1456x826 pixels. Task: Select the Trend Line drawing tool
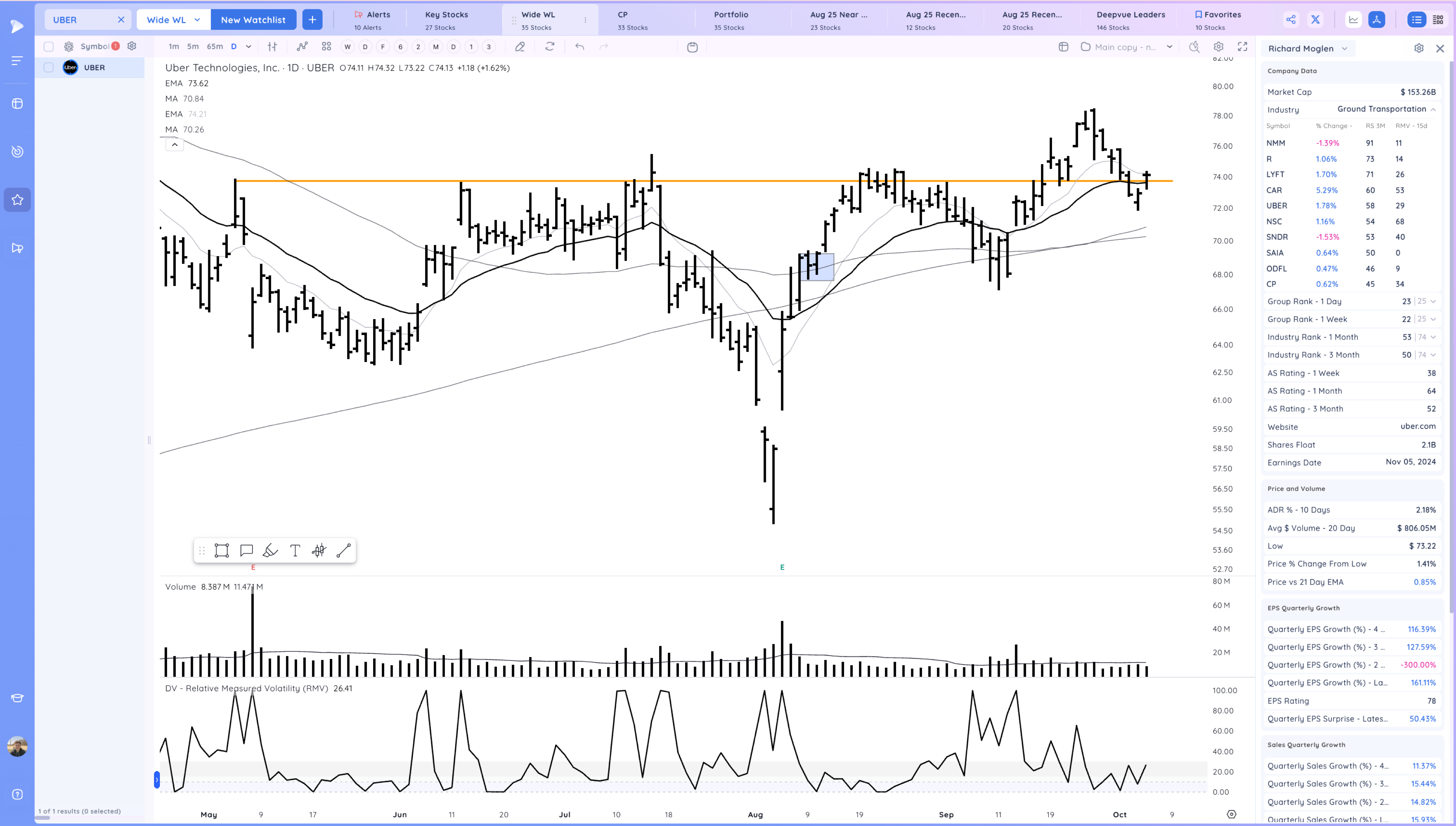pyautogui.click(x=343, y=550)
